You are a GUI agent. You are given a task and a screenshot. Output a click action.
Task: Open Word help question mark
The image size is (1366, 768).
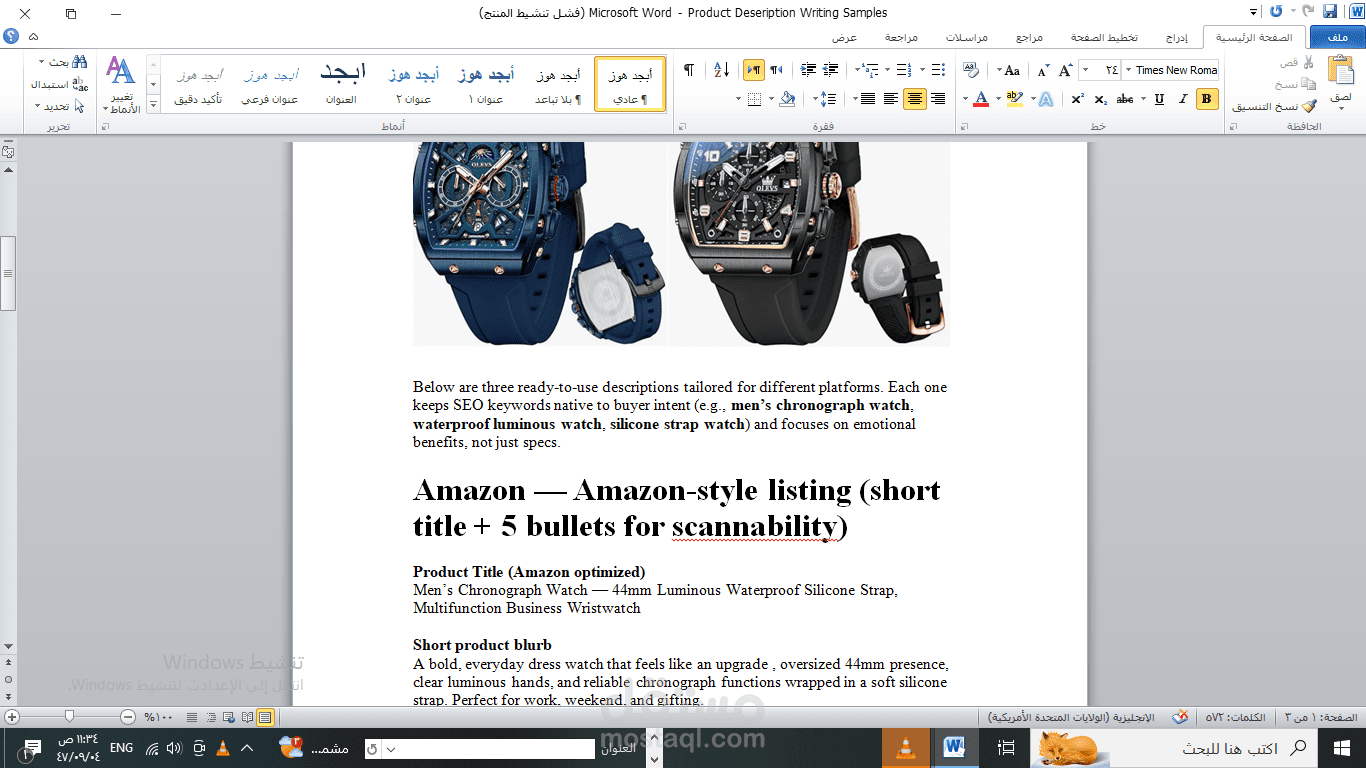(11, 36)
